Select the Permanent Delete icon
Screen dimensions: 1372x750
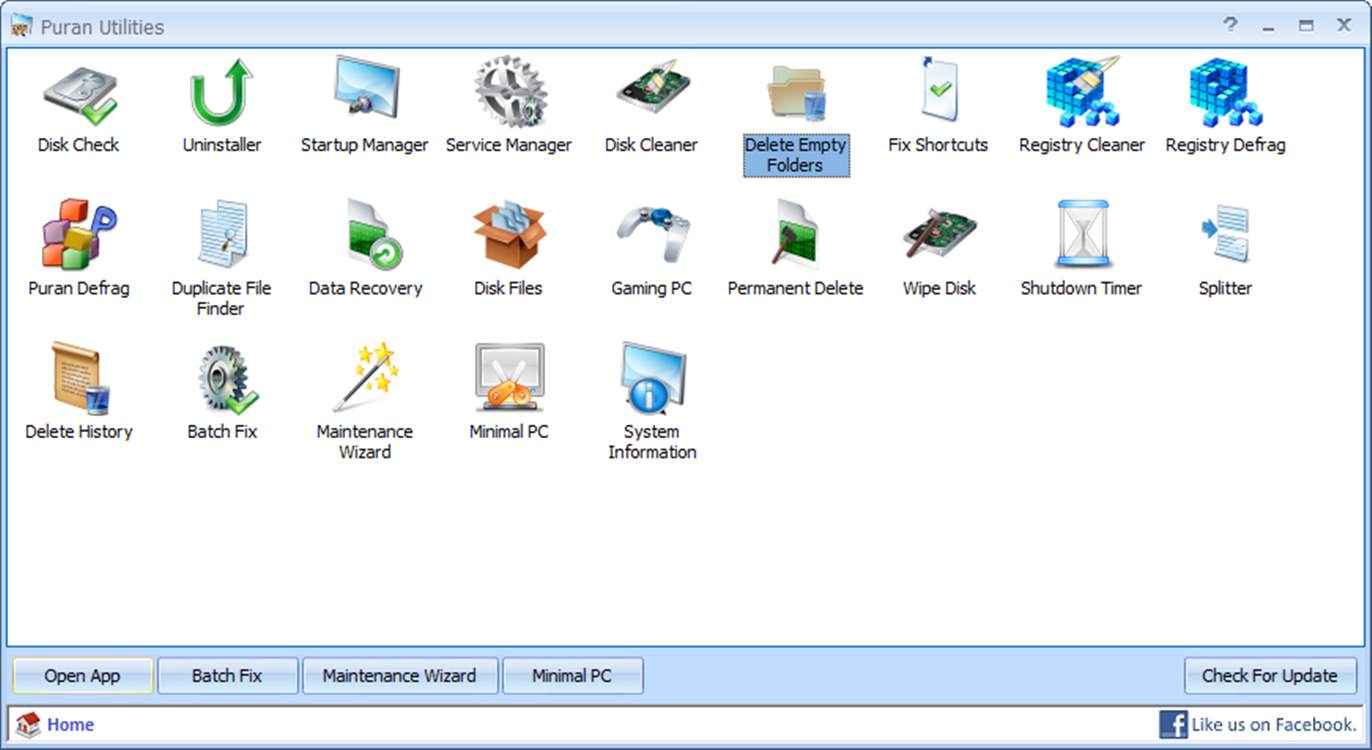tap(796, 234)
